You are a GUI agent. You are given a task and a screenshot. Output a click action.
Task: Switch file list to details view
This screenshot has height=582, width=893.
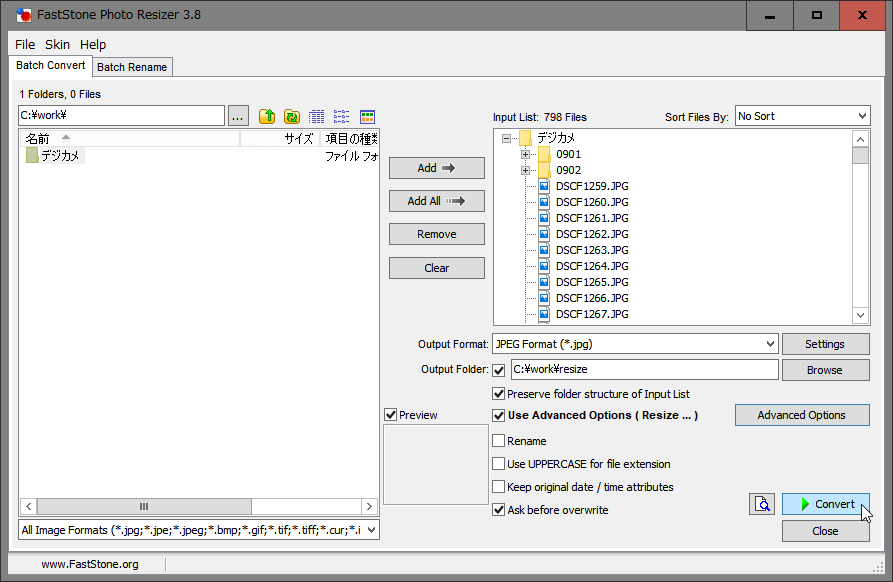pos(317,116)
